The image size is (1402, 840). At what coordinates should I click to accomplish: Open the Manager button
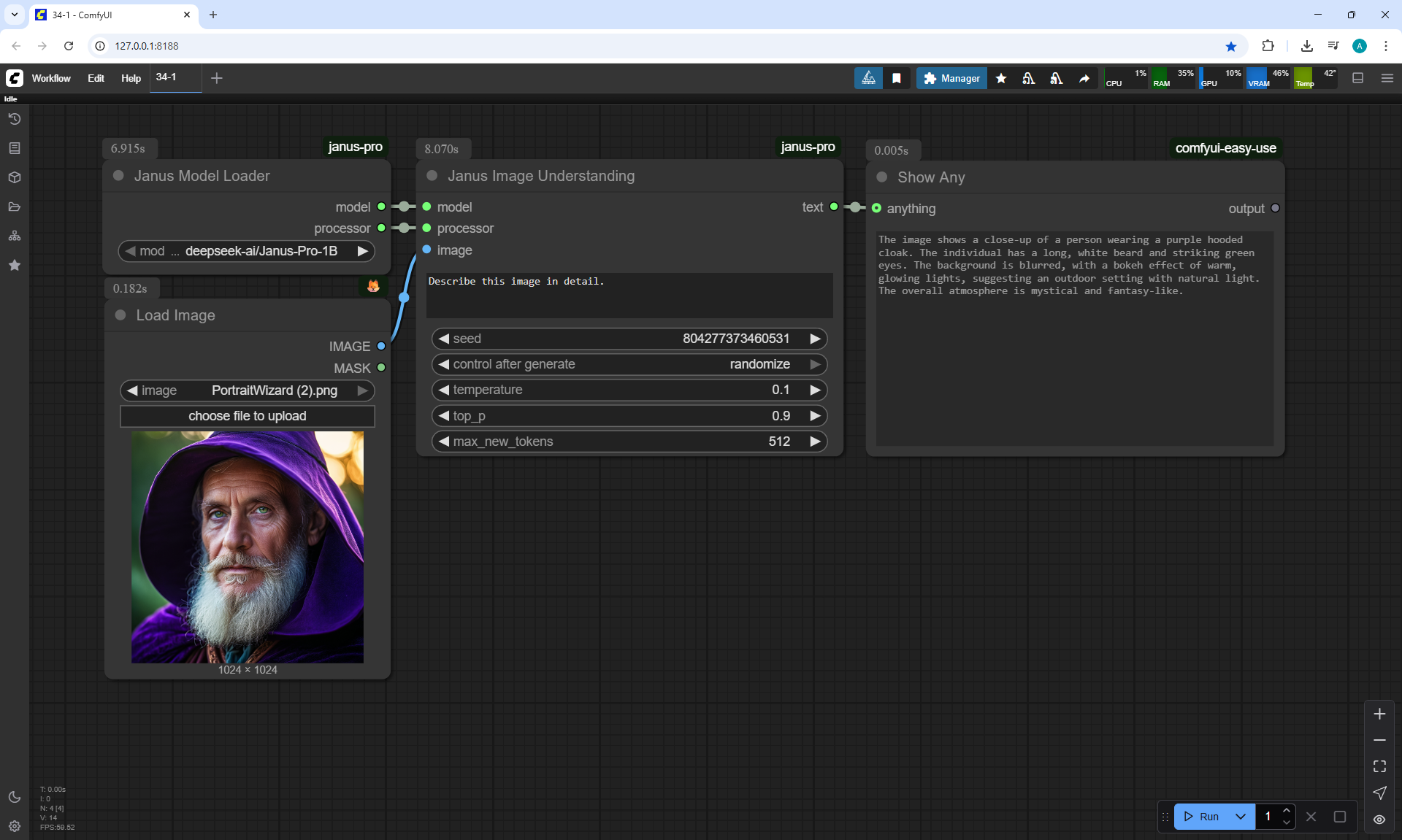(951, 78)
